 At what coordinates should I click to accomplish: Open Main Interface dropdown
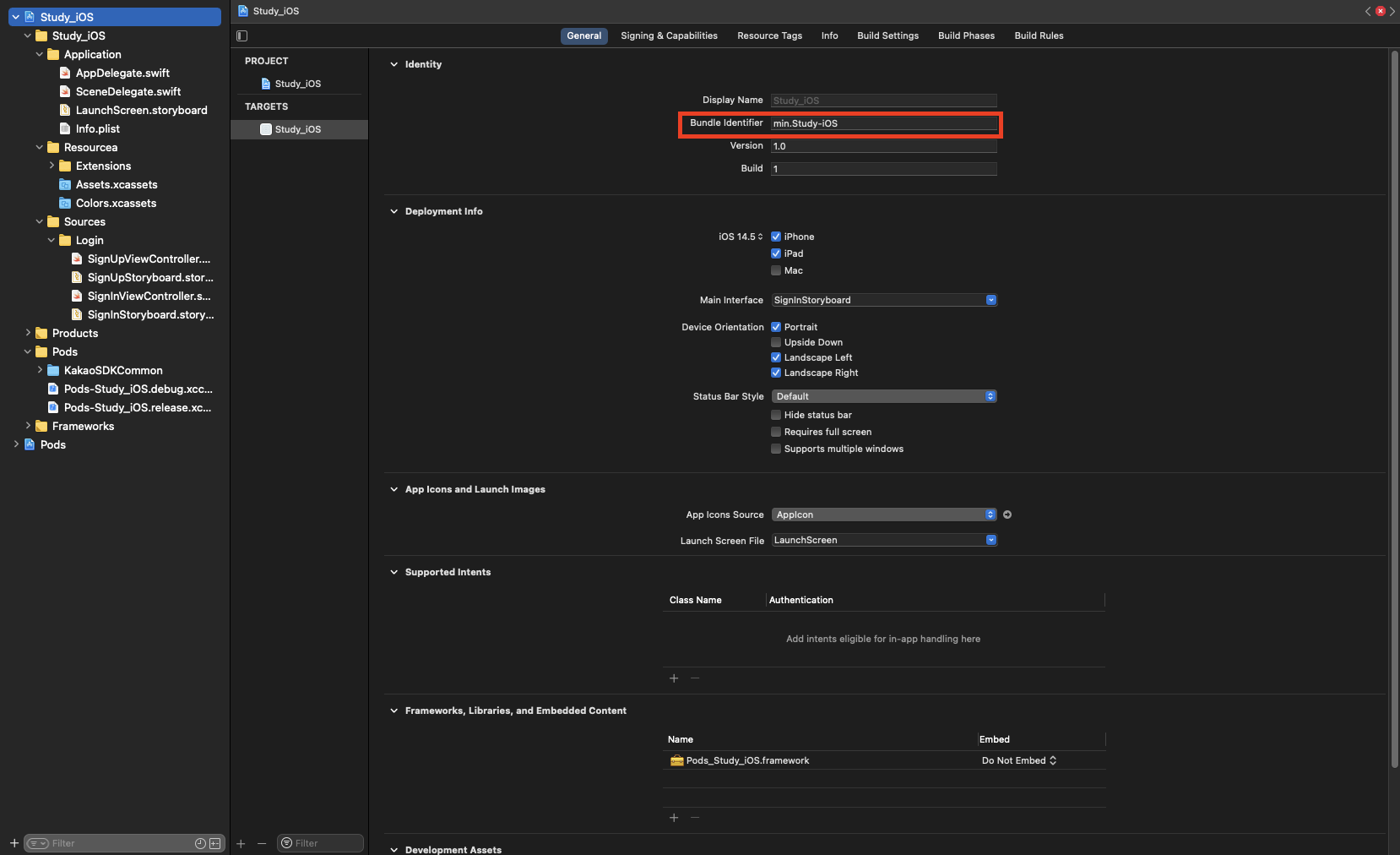coord(884,300)
